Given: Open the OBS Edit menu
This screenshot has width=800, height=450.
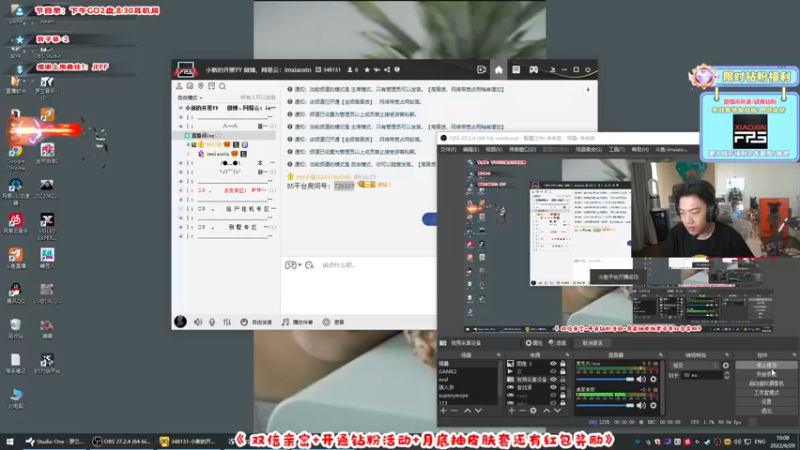Looking at the screenshot, I should 470,149.
